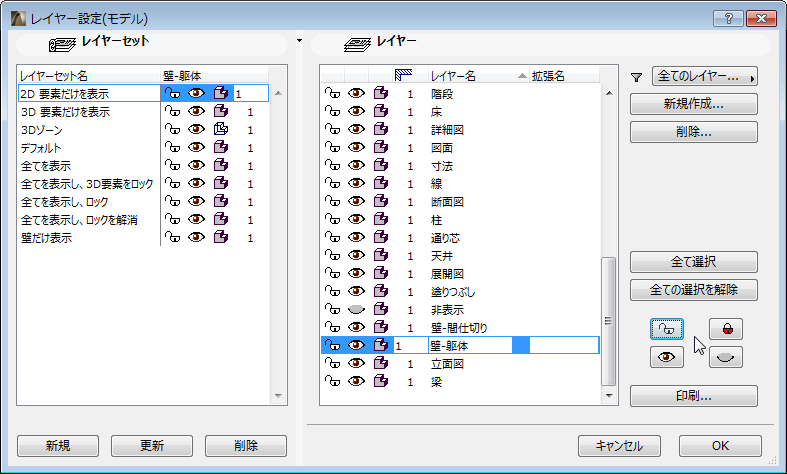Open 全てのレイヤー filter dropdown

705,77
